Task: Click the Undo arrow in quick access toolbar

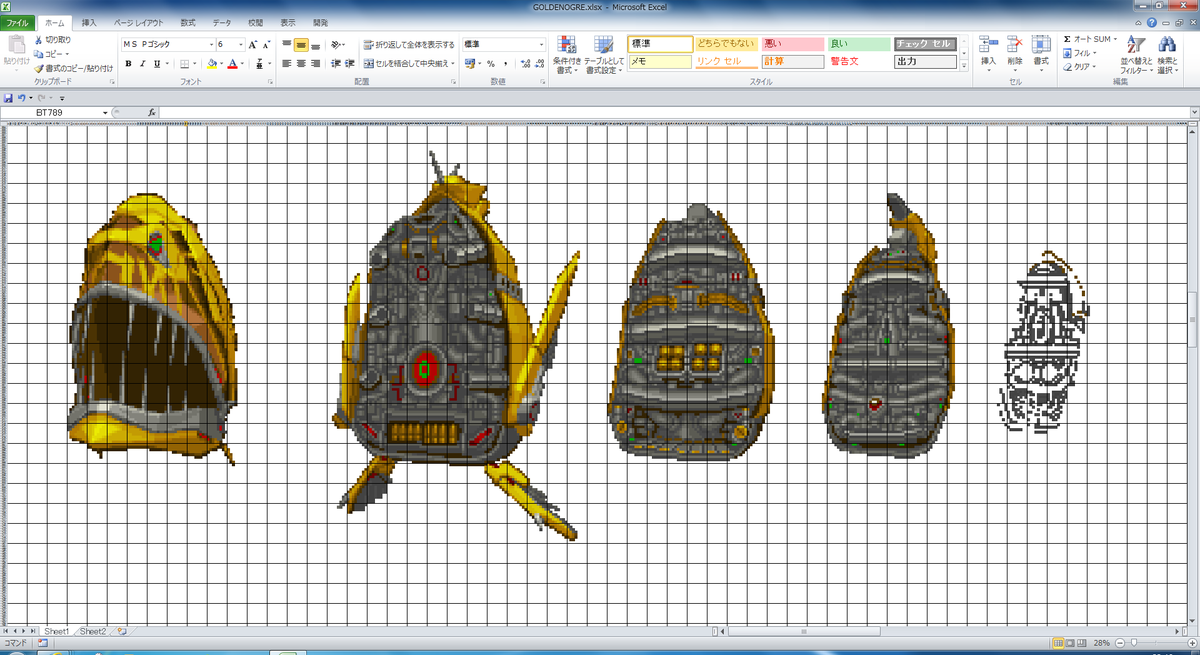Action: [21, 98]
